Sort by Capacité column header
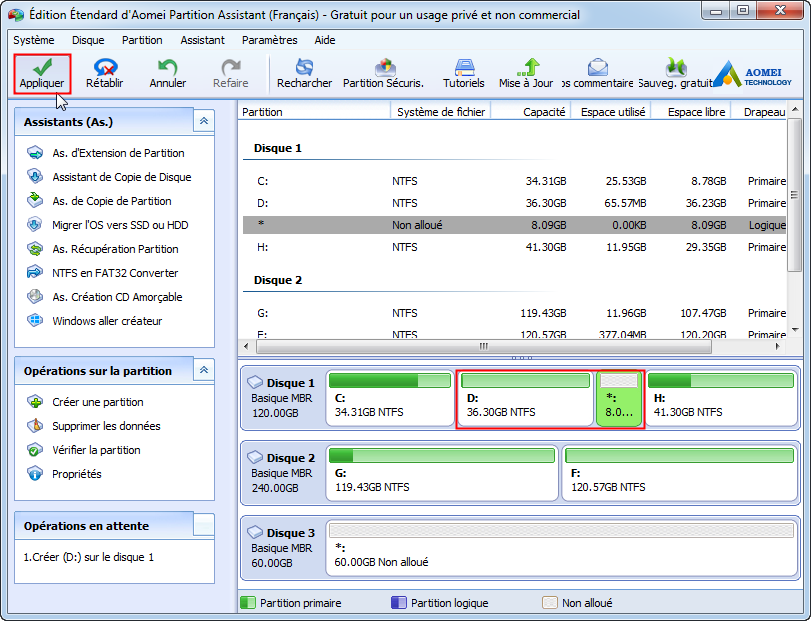 (531, 112)
